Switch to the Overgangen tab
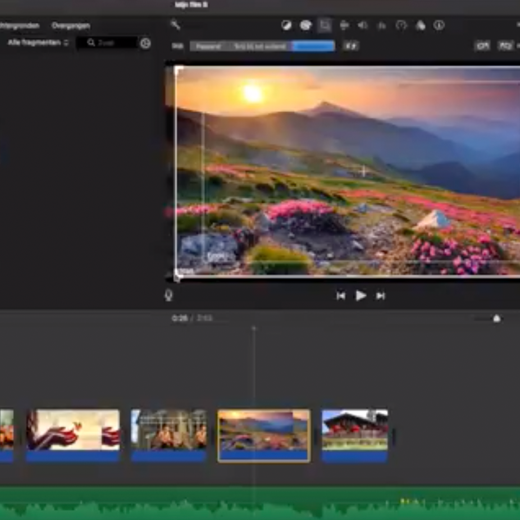The width and height of the screenshot is (520, 520). pyautogui.click(x=71, y=26)
